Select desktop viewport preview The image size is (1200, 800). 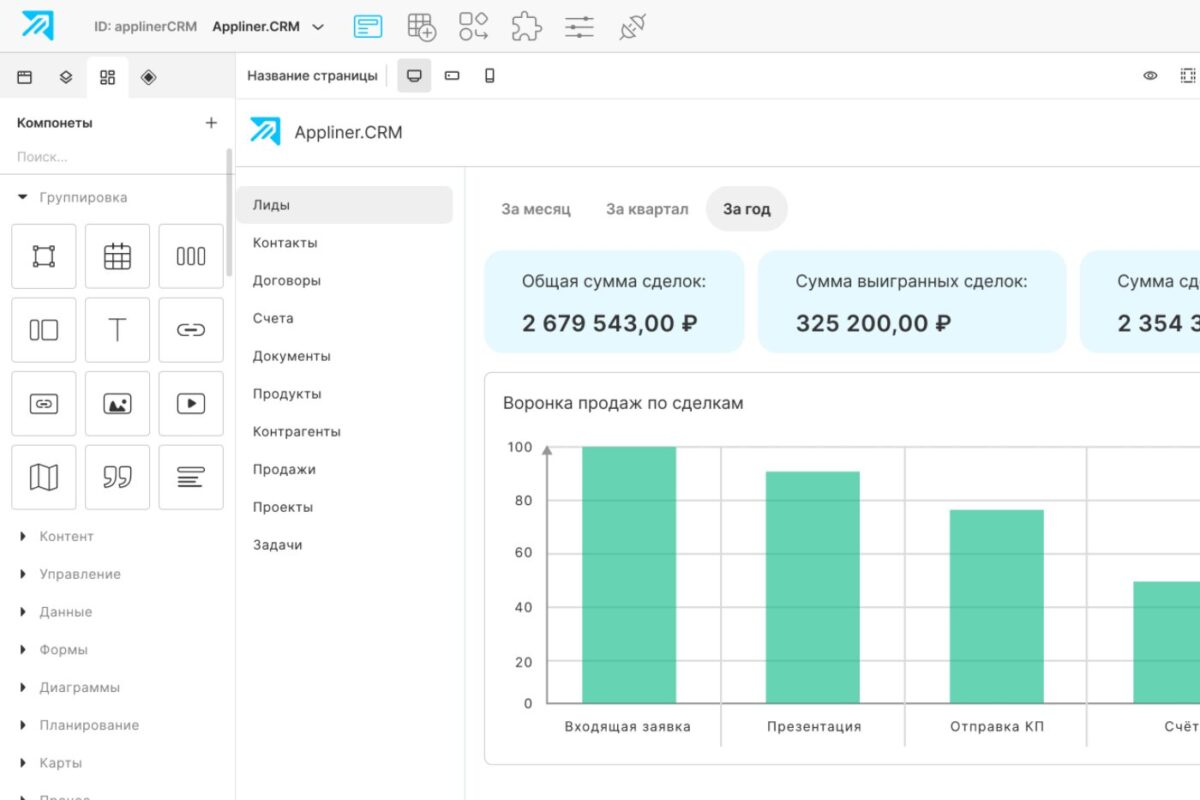point(414,76)
